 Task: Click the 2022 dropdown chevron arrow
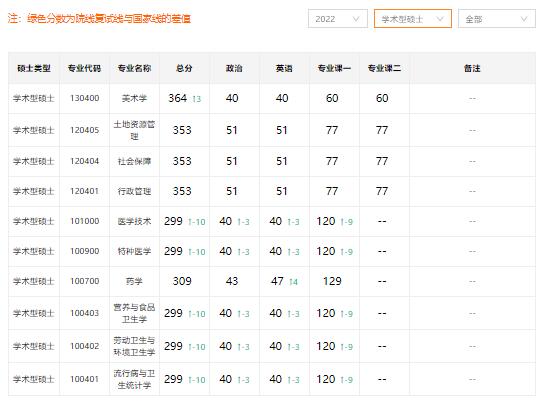click(356, 19)
